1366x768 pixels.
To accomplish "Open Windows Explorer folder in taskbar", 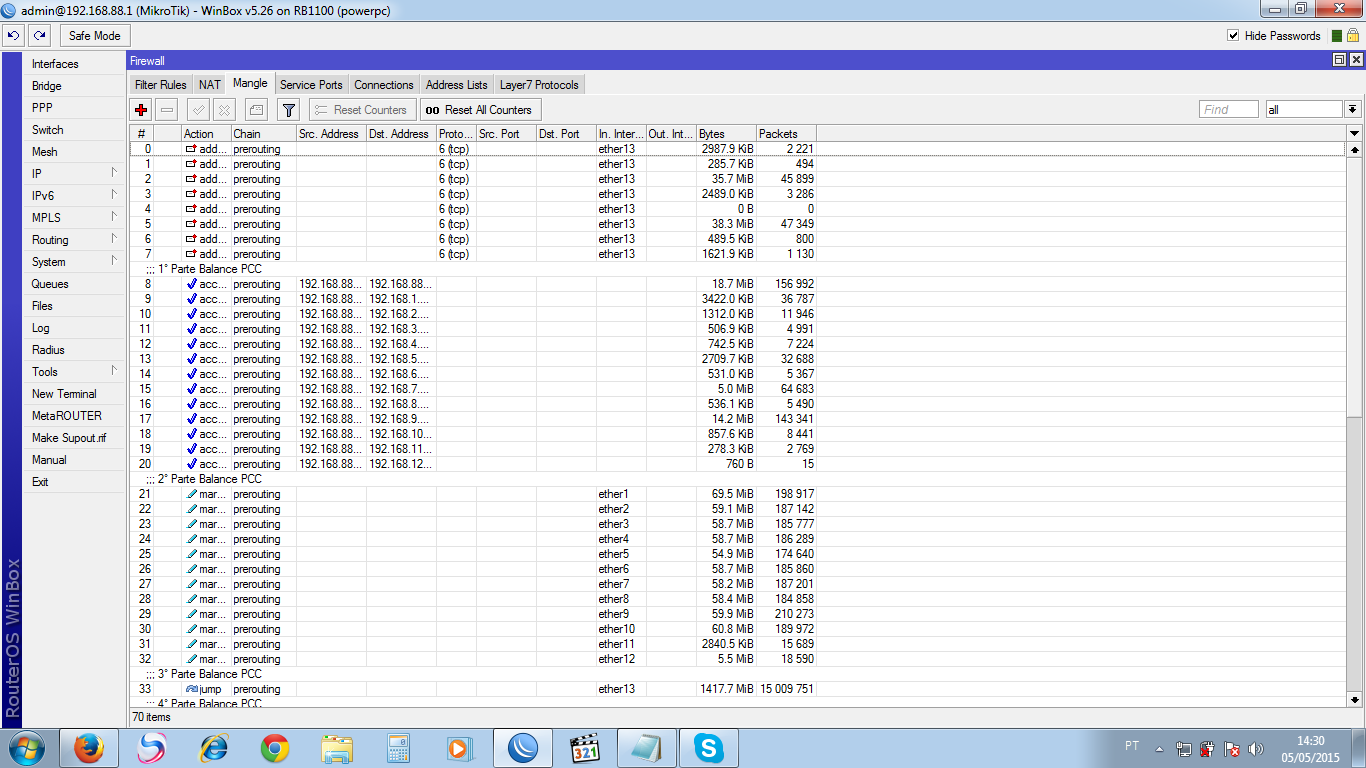I will 337,748.
